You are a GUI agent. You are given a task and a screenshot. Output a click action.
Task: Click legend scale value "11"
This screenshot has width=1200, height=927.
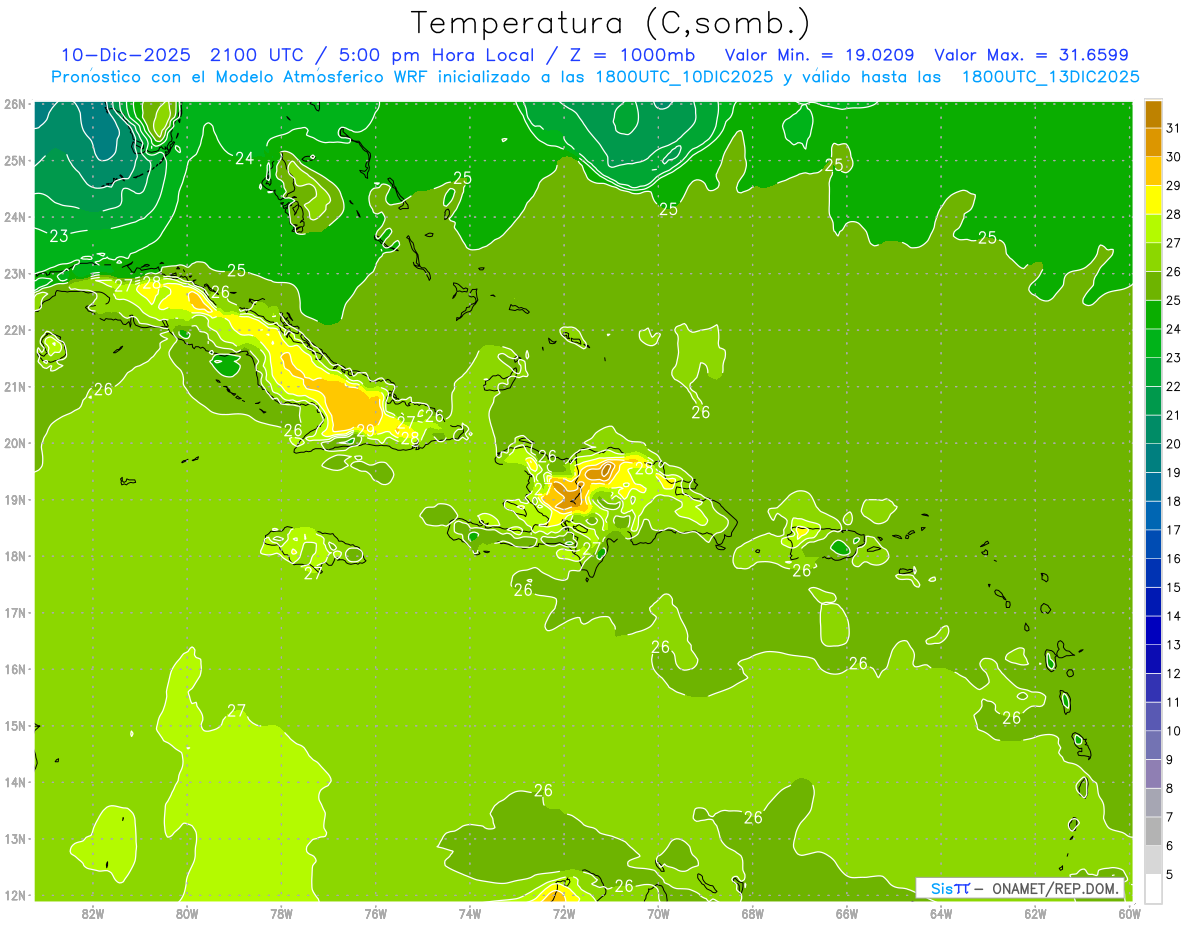pos(1173,702)
